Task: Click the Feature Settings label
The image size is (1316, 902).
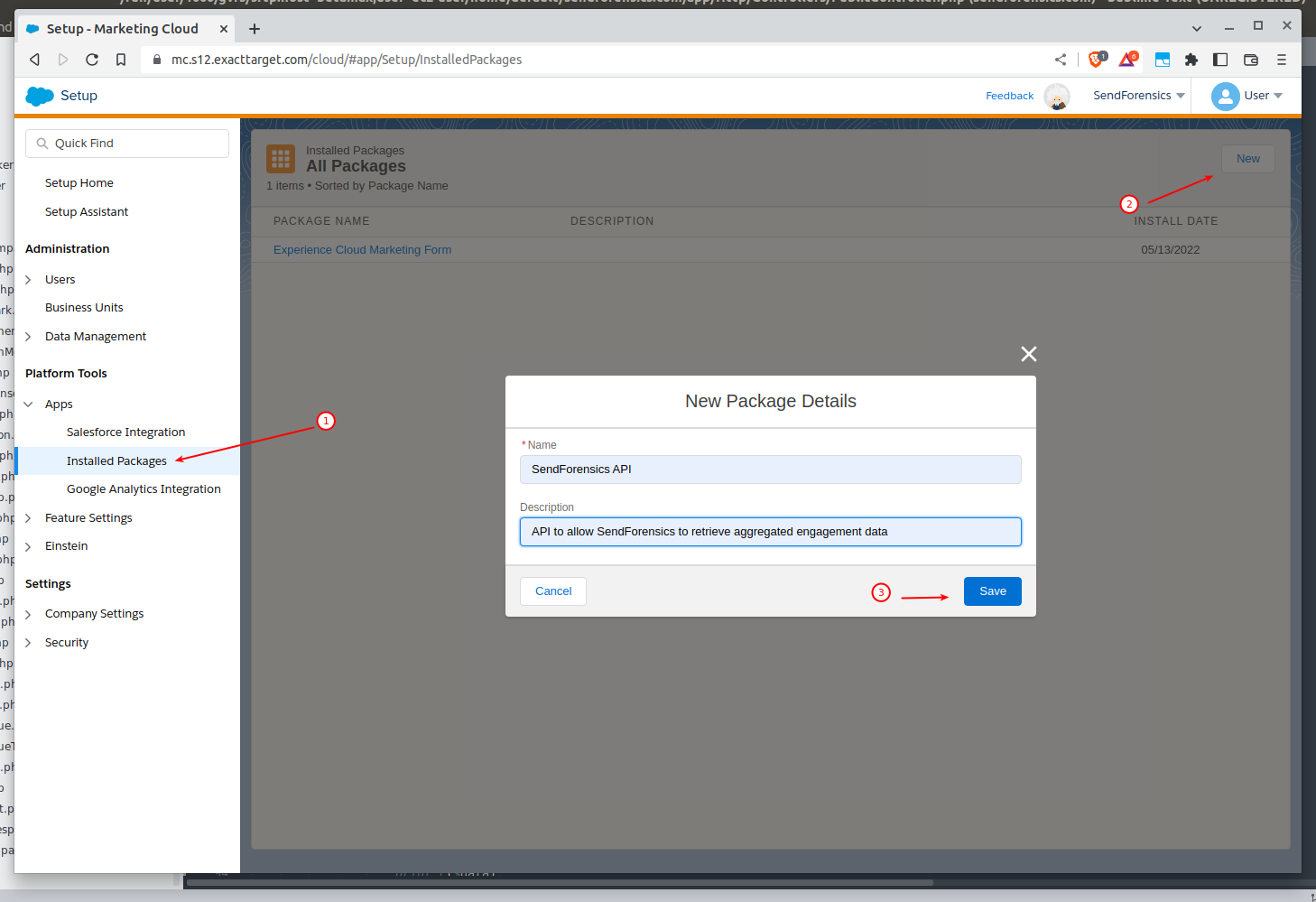Action: click(88, 518)
